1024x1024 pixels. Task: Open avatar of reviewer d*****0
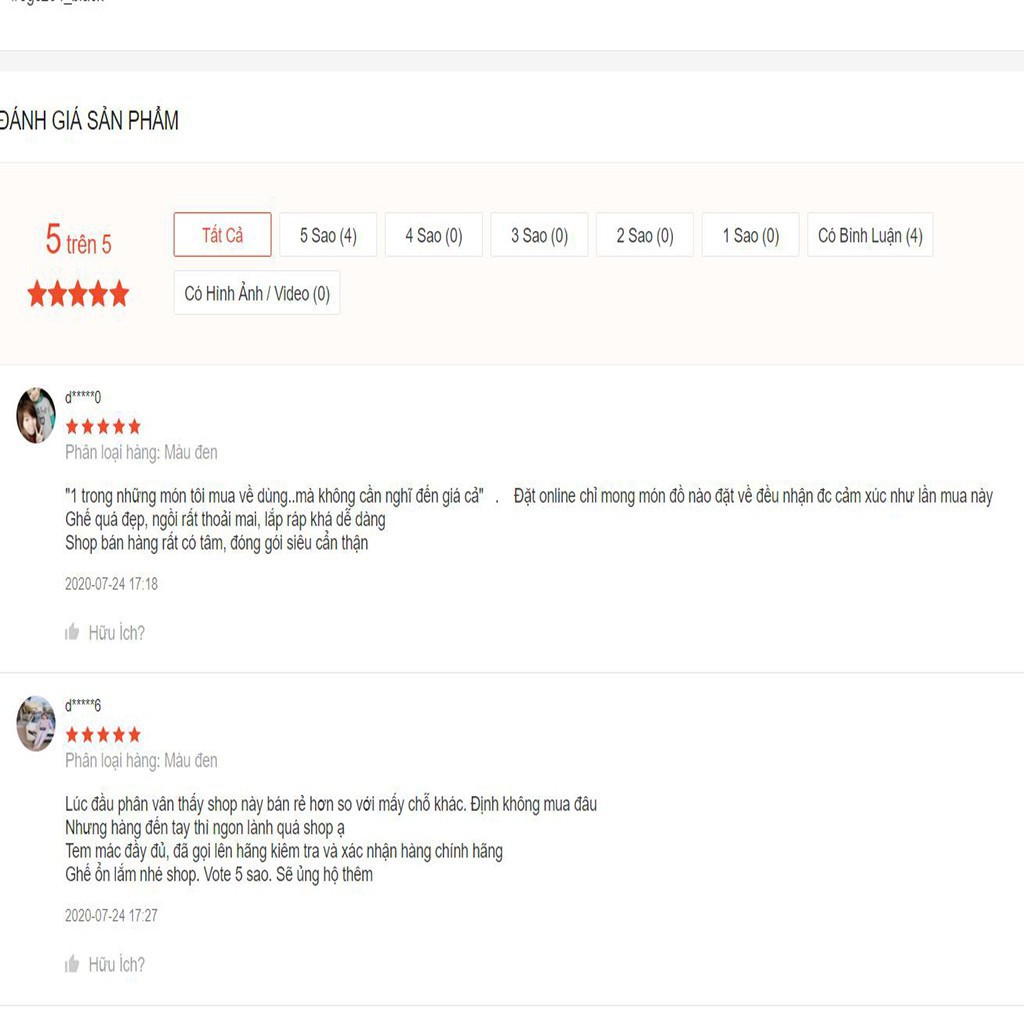36,415
